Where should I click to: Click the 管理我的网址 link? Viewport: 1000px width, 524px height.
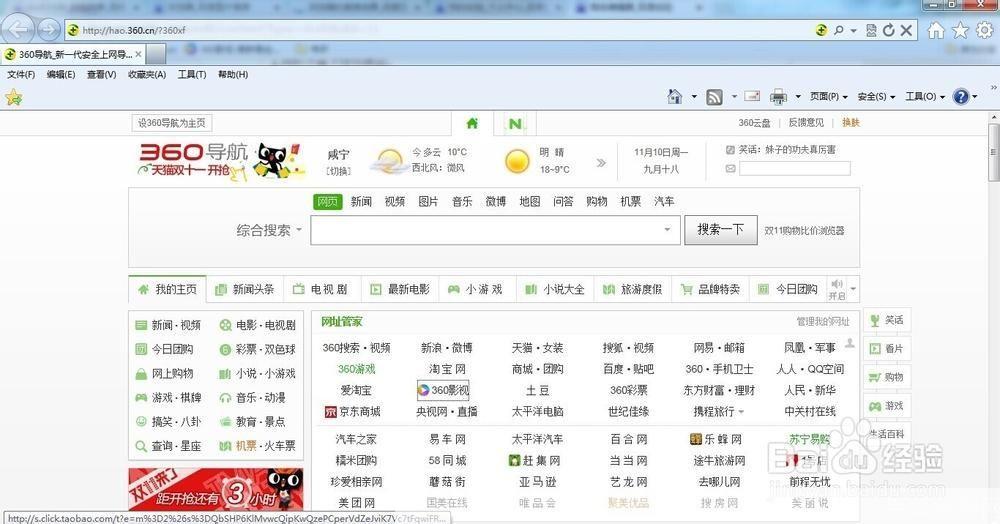823,321
